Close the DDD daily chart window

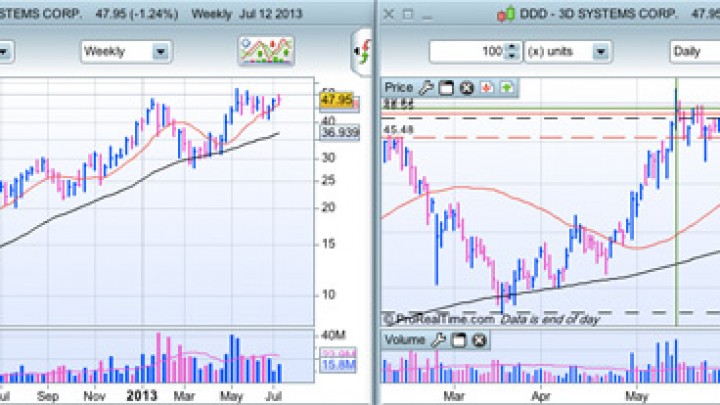point(388,14)
